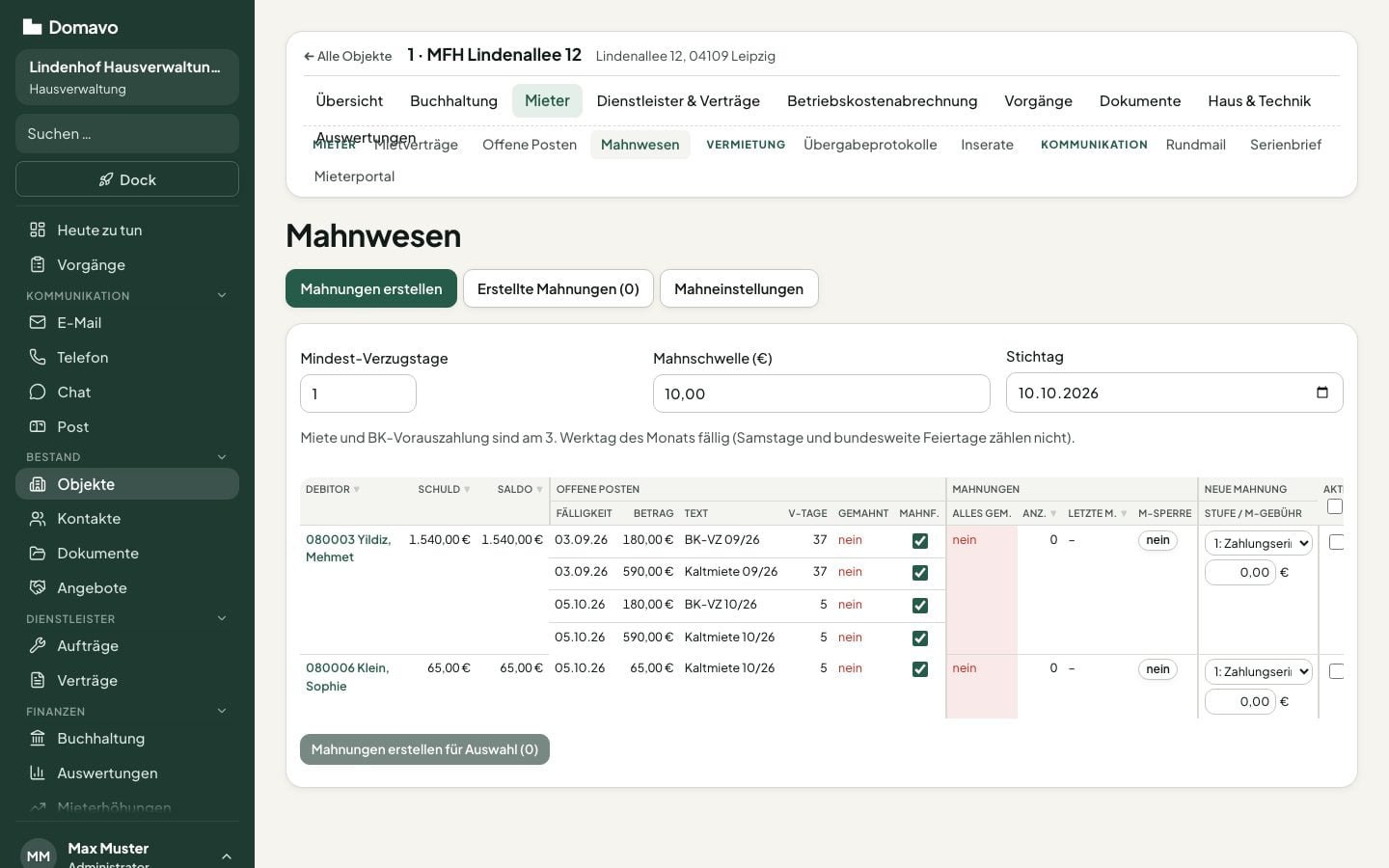Collapse the Finanzen sidebar section
Screen dimensions: 1389x868
pos(222,711)
